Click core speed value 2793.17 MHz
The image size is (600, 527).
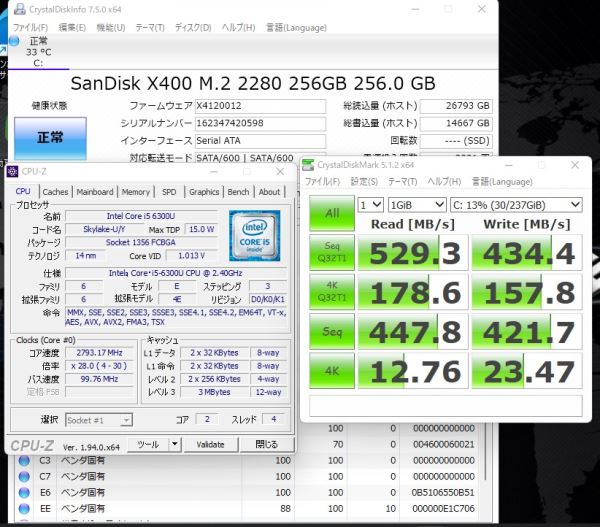pyautogui.click(x=99, y=352)
